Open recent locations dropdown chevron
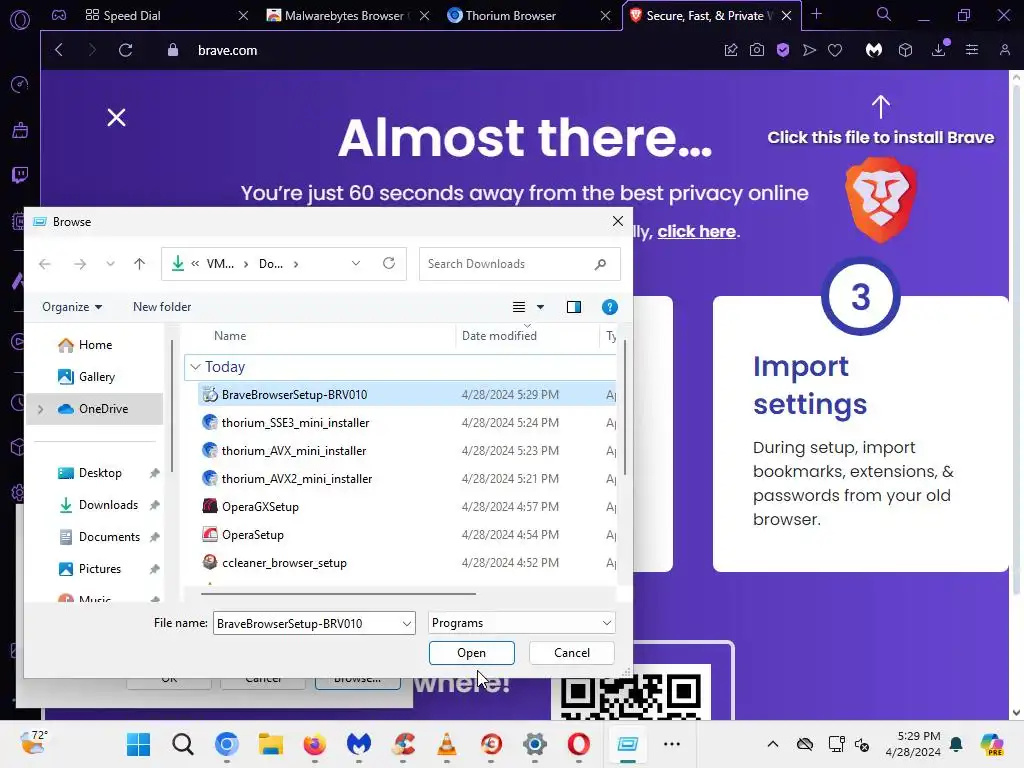 click(110, 264)
